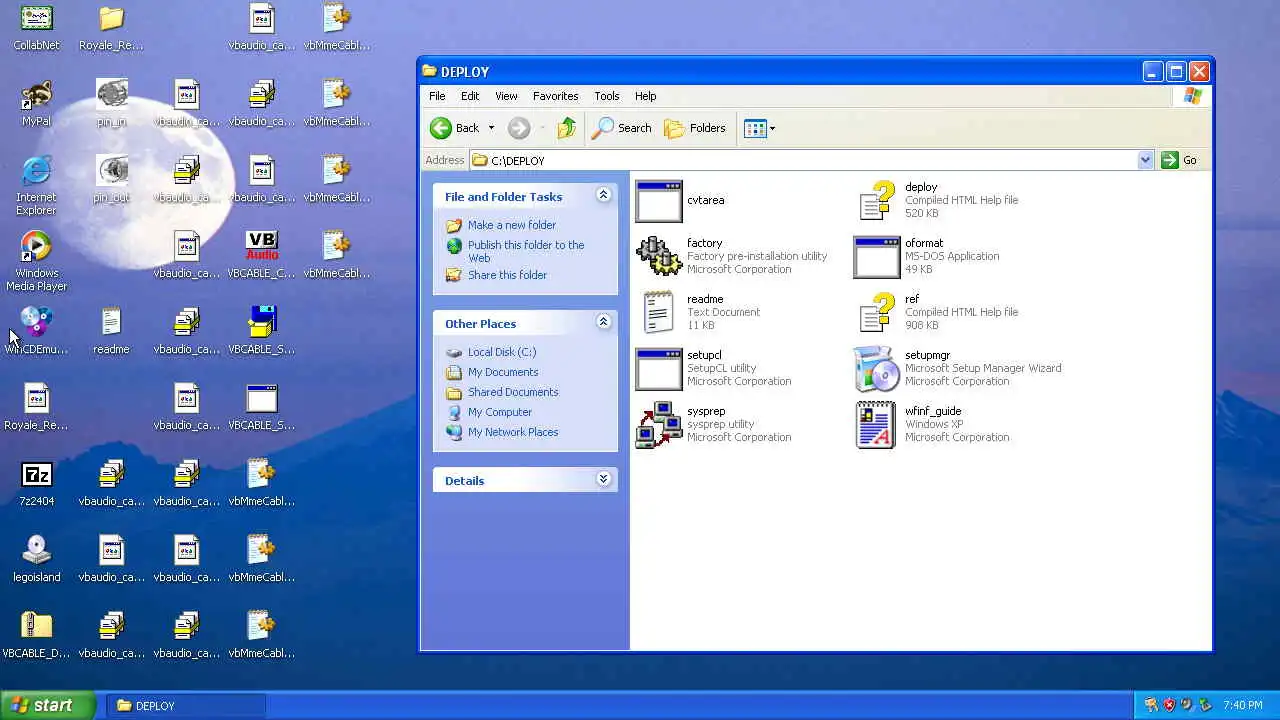This screenshot has height=720, width=1280.
Task: Select the oformat MS-DOS application
Action: (927, 256)
